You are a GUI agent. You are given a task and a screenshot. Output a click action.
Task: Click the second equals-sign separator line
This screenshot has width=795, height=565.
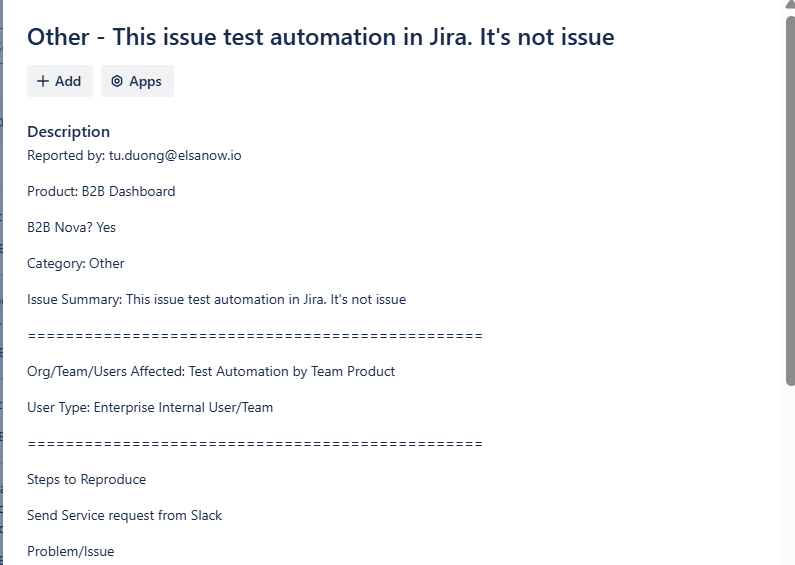(x=255, y=444)
